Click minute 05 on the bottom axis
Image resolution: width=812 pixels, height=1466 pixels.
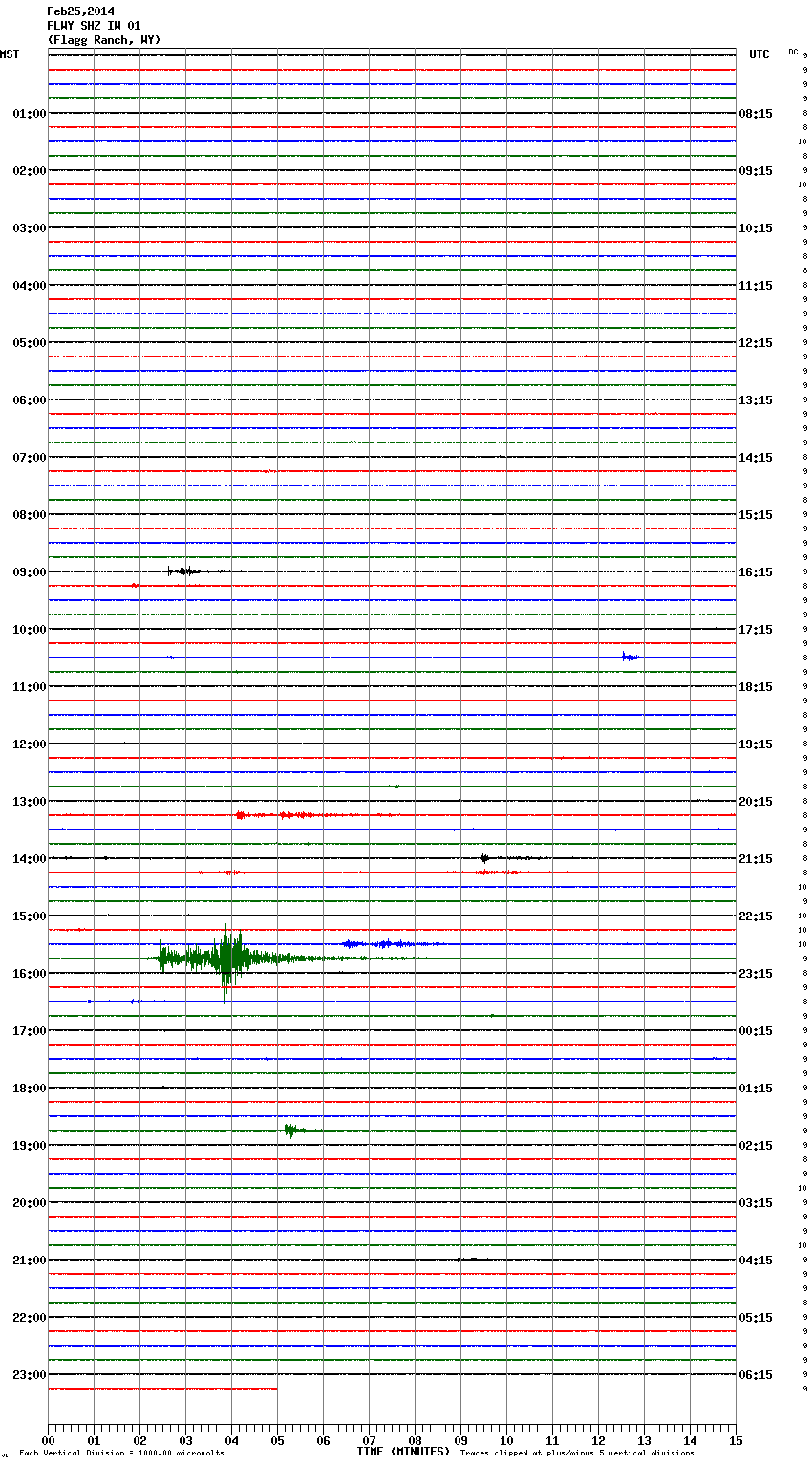tap(277, 1441)
